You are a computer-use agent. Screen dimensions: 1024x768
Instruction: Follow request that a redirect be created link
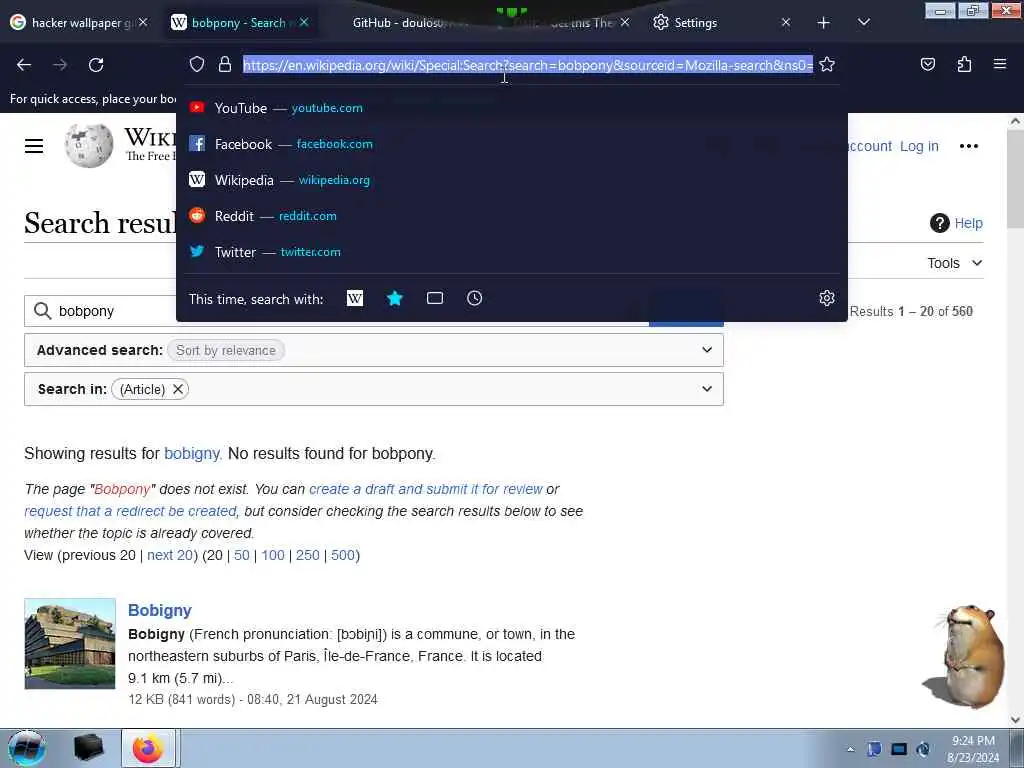pos(131,511)
